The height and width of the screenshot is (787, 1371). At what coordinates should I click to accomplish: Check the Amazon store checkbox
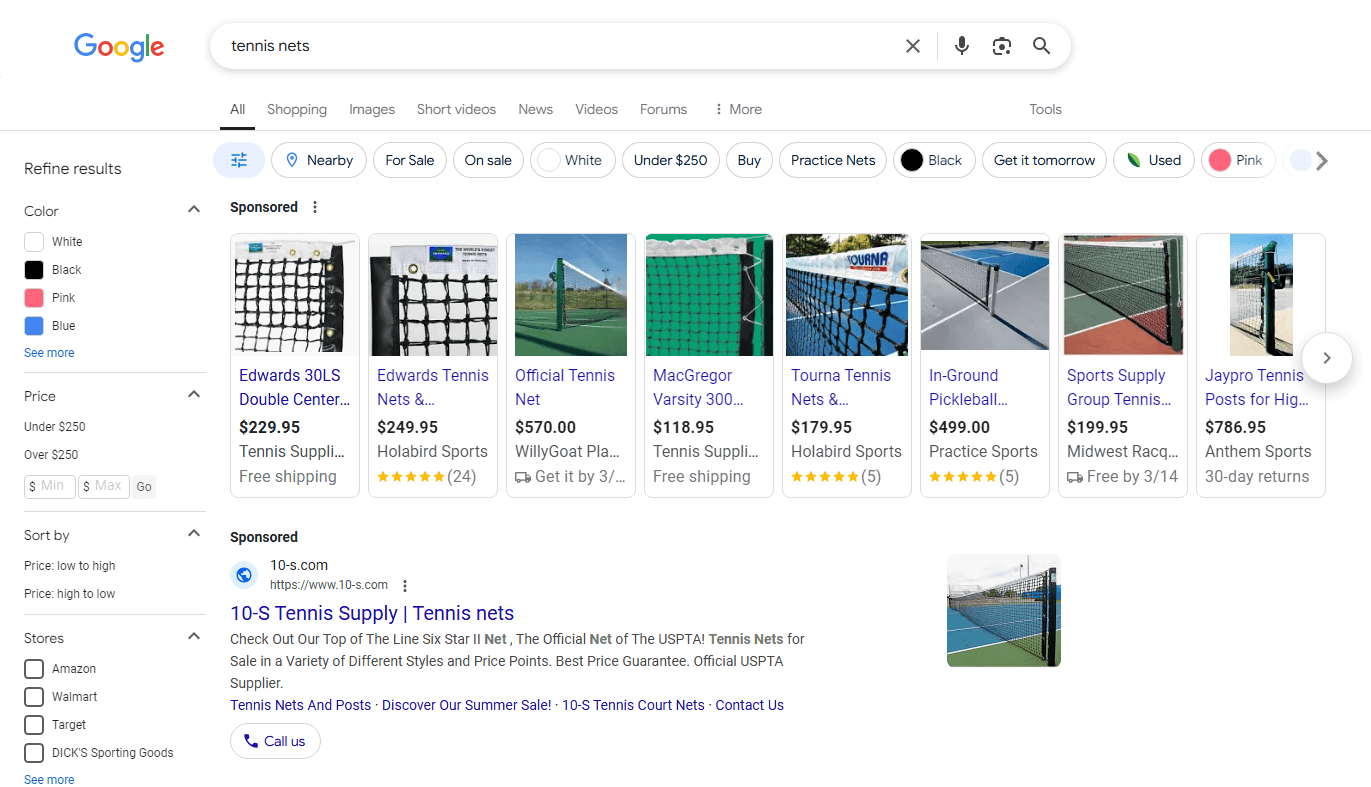click(34, 669)
